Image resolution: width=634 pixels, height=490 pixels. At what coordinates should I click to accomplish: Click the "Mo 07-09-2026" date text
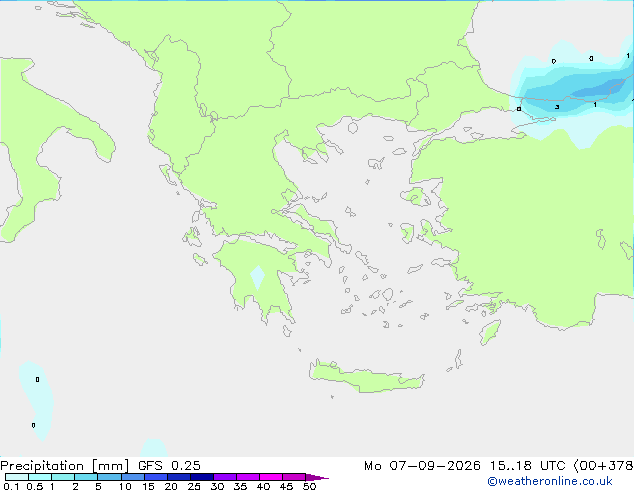[x=423, y=466]
